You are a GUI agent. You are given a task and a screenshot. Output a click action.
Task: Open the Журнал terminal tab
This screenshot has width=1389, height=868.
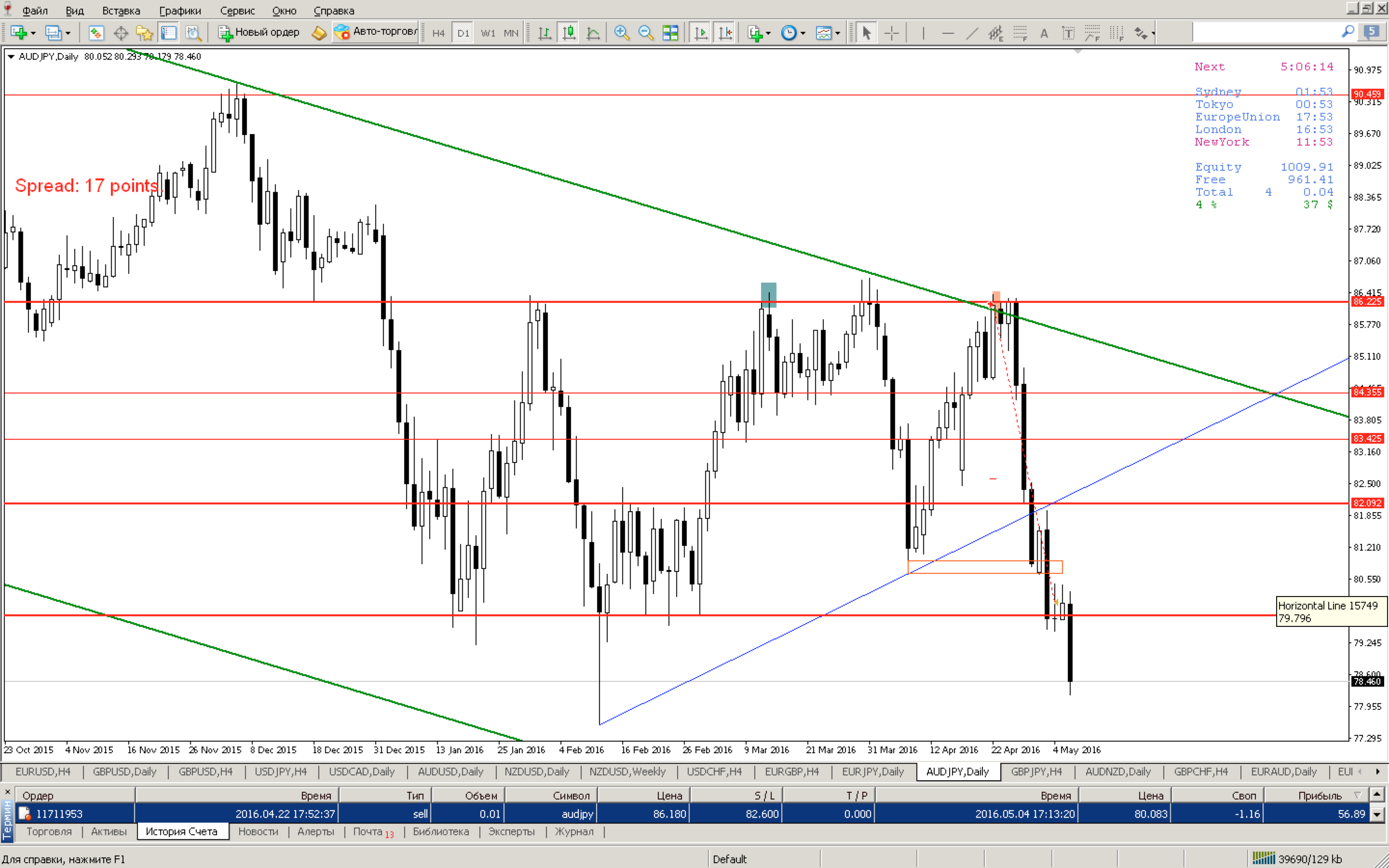pyautogui.click(x=574, y=831)
